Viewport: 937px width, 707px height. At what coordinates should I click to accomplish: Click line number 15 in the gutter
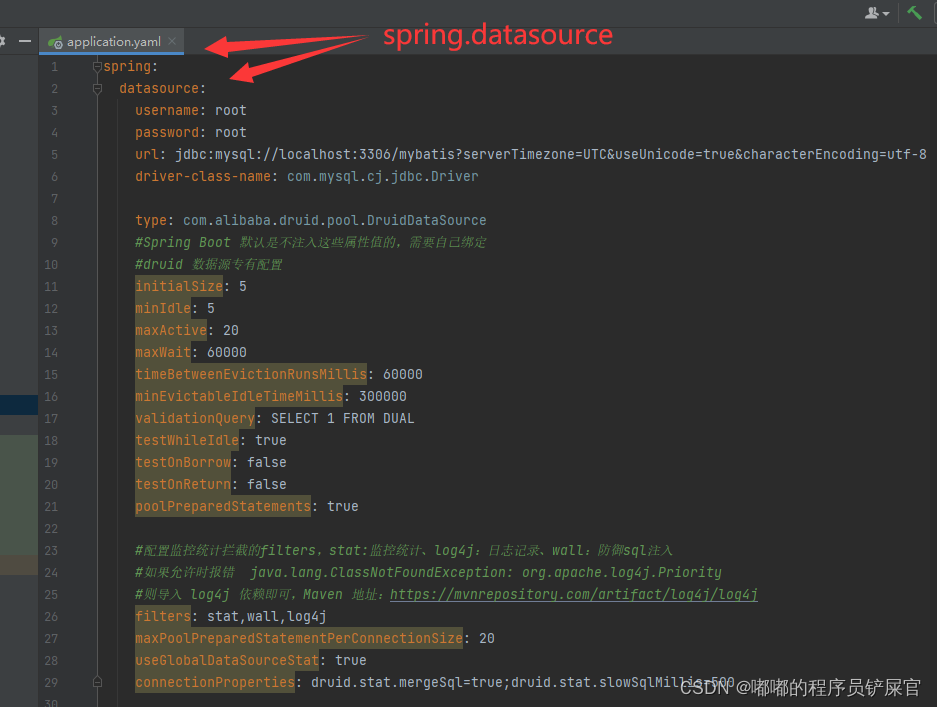point(52,374)
